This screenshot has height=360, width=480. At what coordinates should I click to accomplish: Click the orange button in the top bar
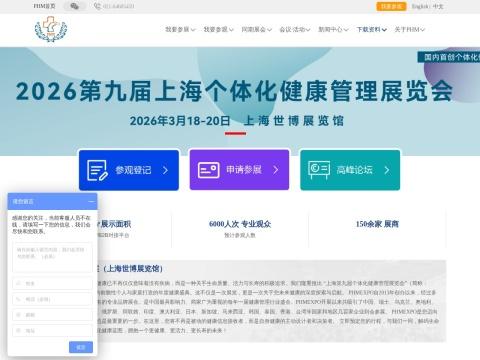click(x=391, y=6)
